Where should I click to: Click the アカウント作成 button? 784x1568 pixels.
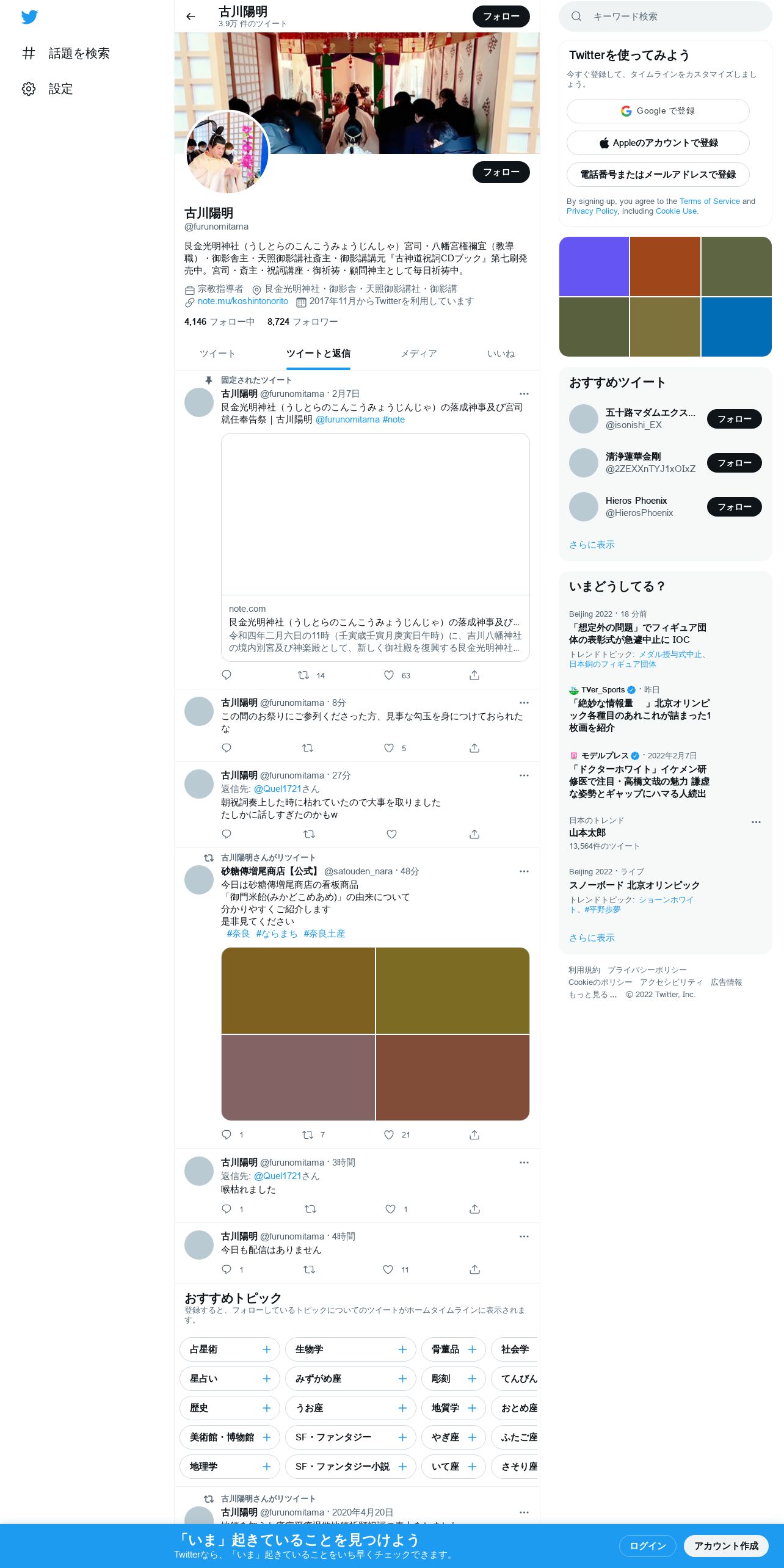726,1545
